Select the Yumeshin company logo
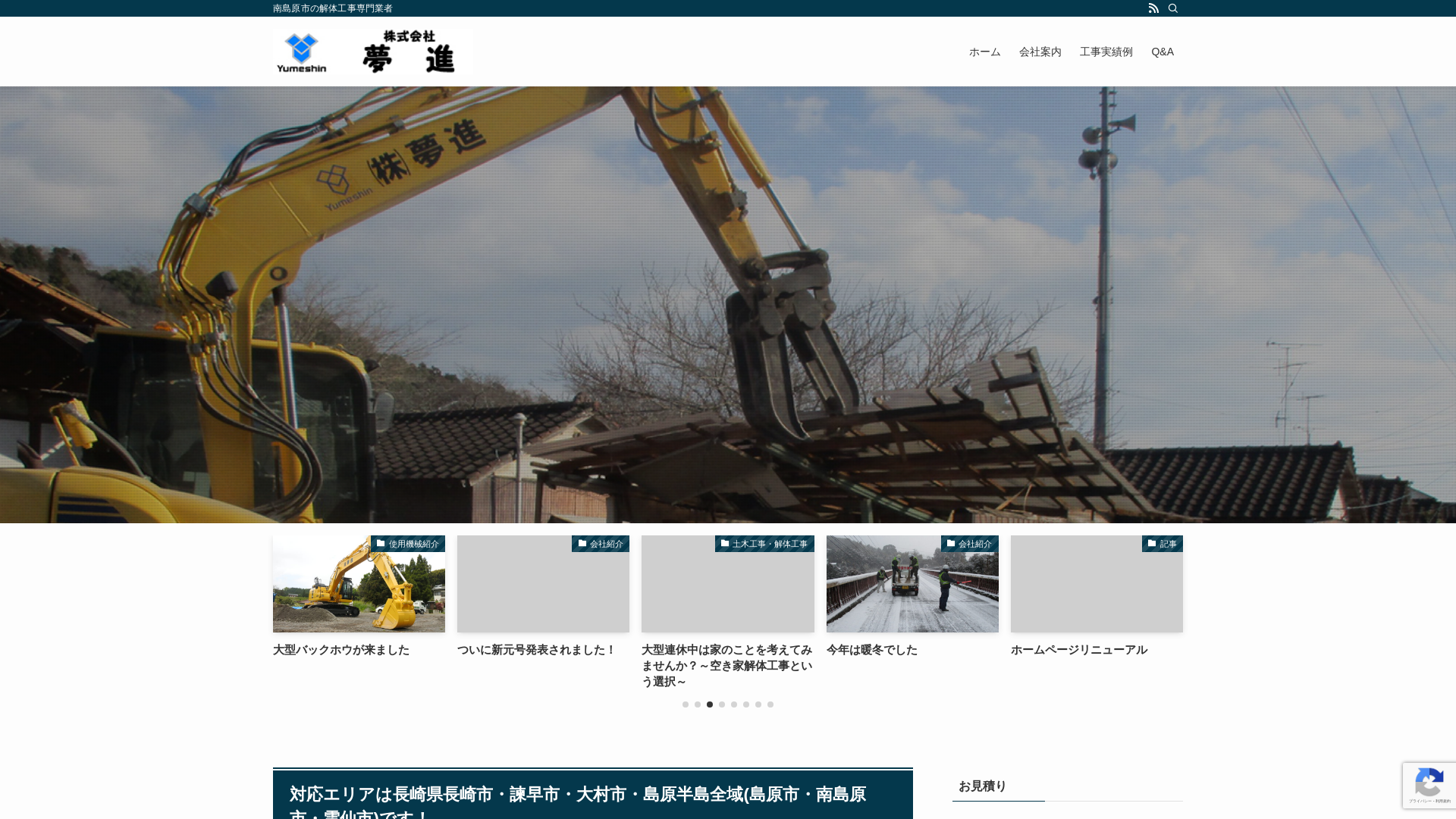 tap(372, 51)
